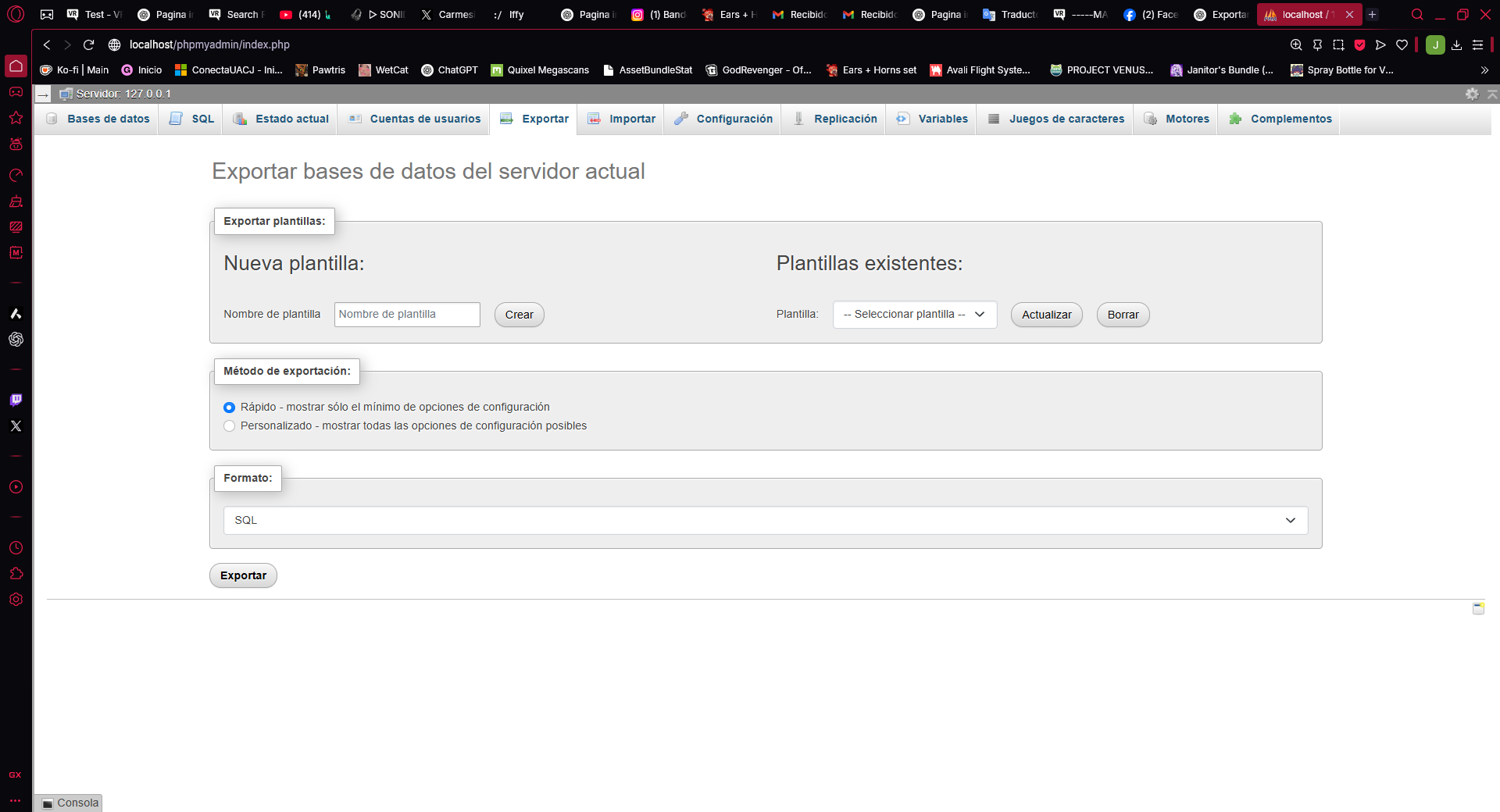Viewport: 1500px width, 812px height.
Task: Open the Bases de datos tab
Action: (x=98, y=119)
